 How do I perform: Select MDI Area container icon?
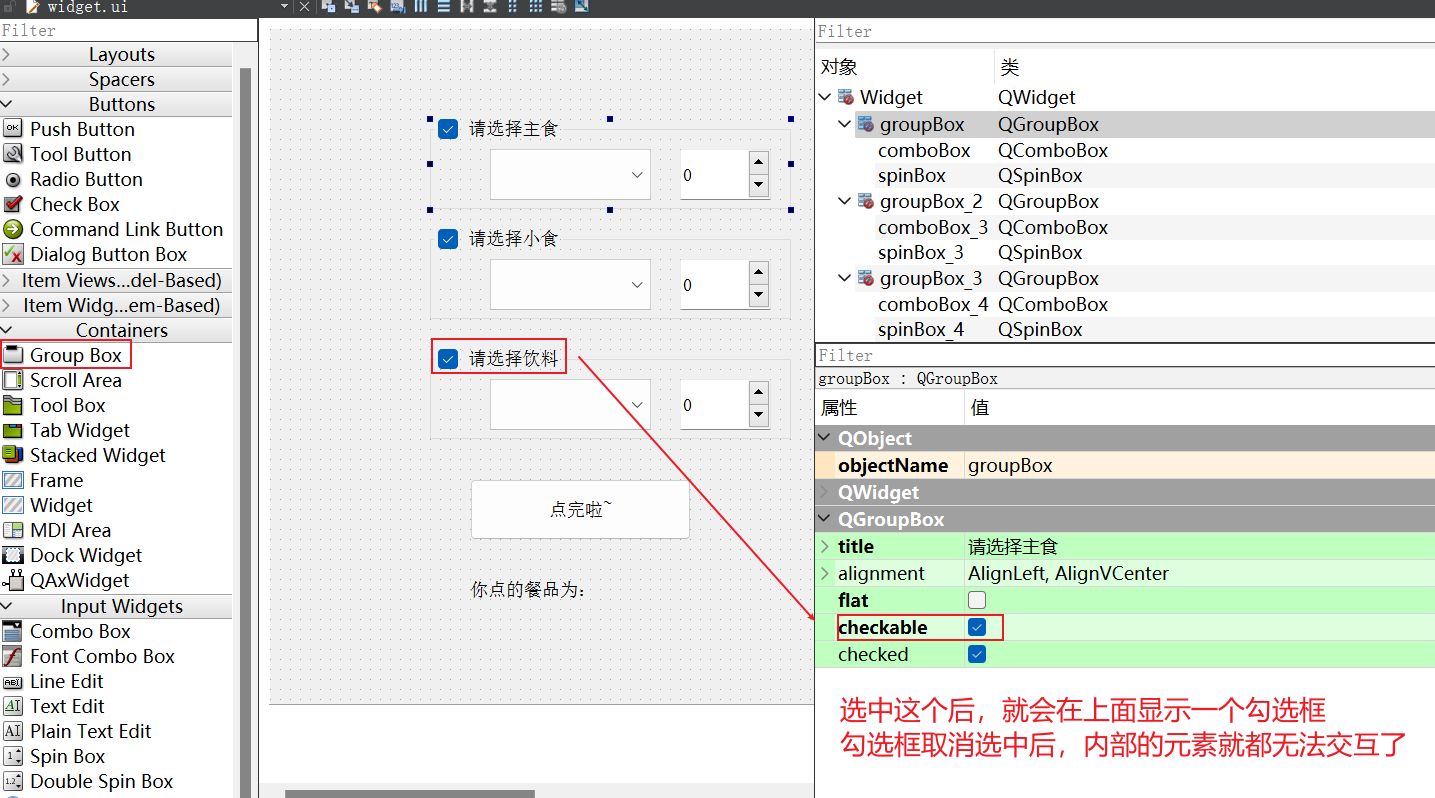(13, 530)
